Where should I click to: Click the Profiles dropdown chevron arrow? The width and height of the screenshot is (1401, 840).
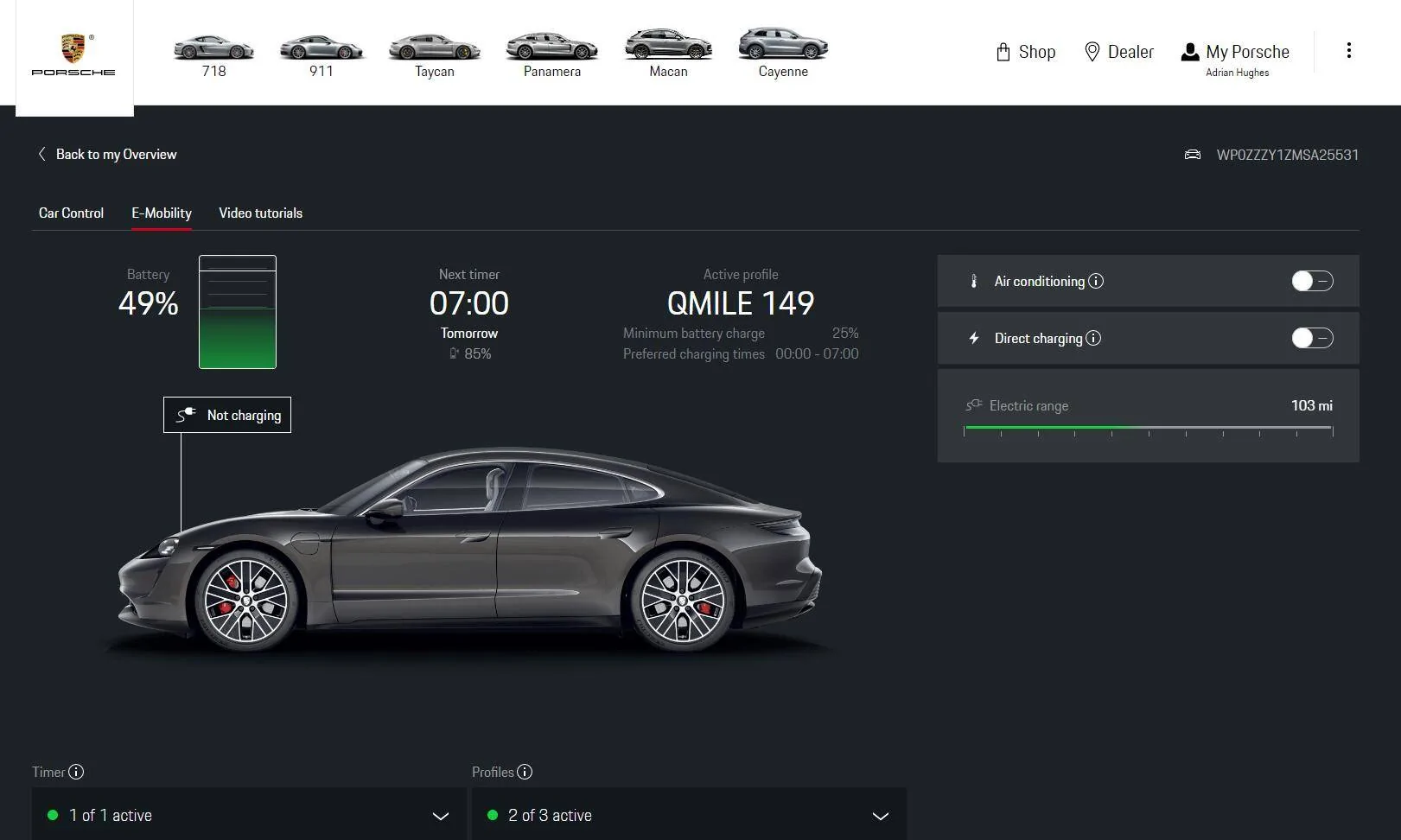[880, 816]
